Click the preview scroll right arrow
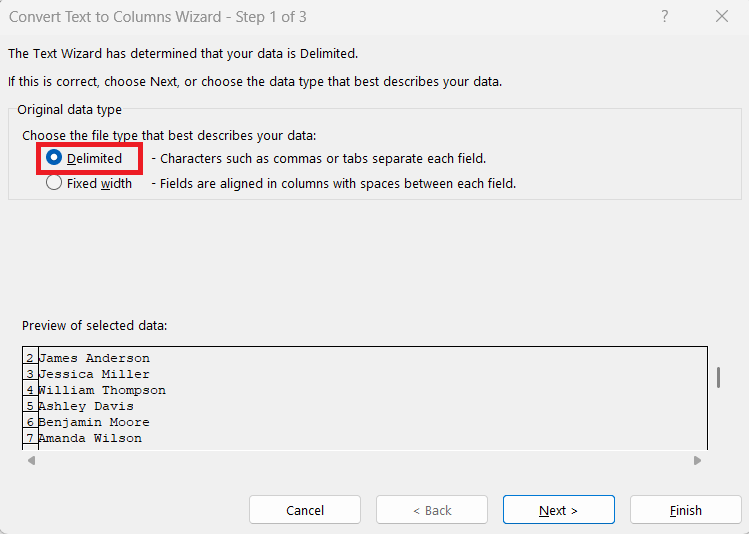The image size is (749, 534). [697, 460]
